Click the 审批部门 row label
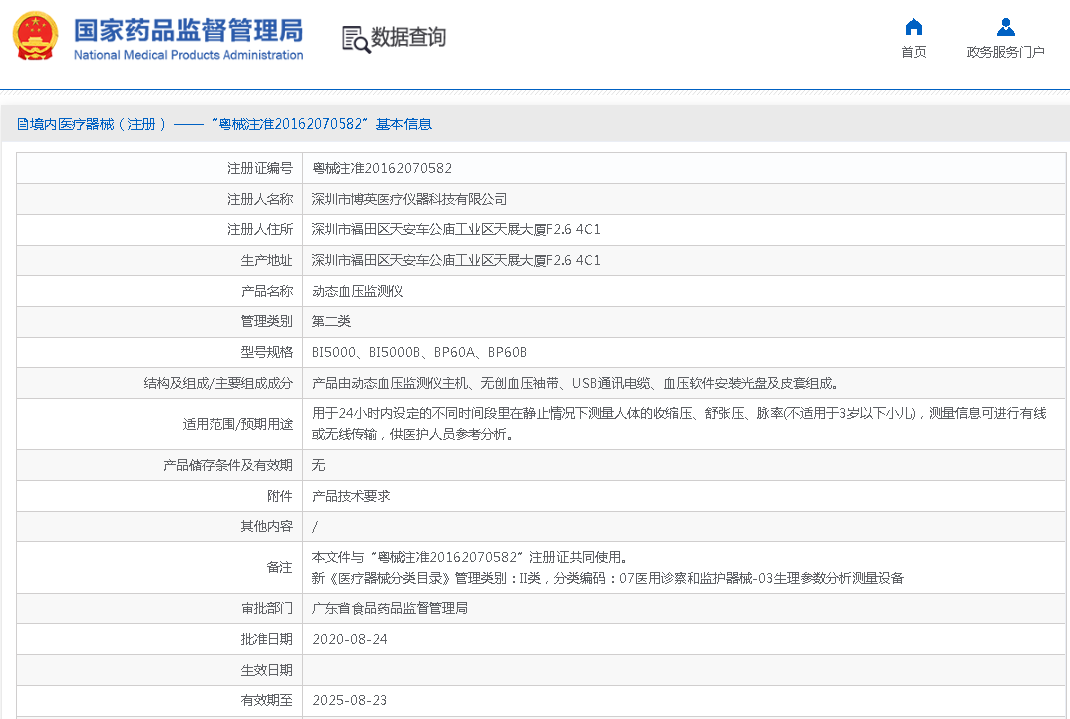This screenshot has width=1070, height=719. point(266,608)
